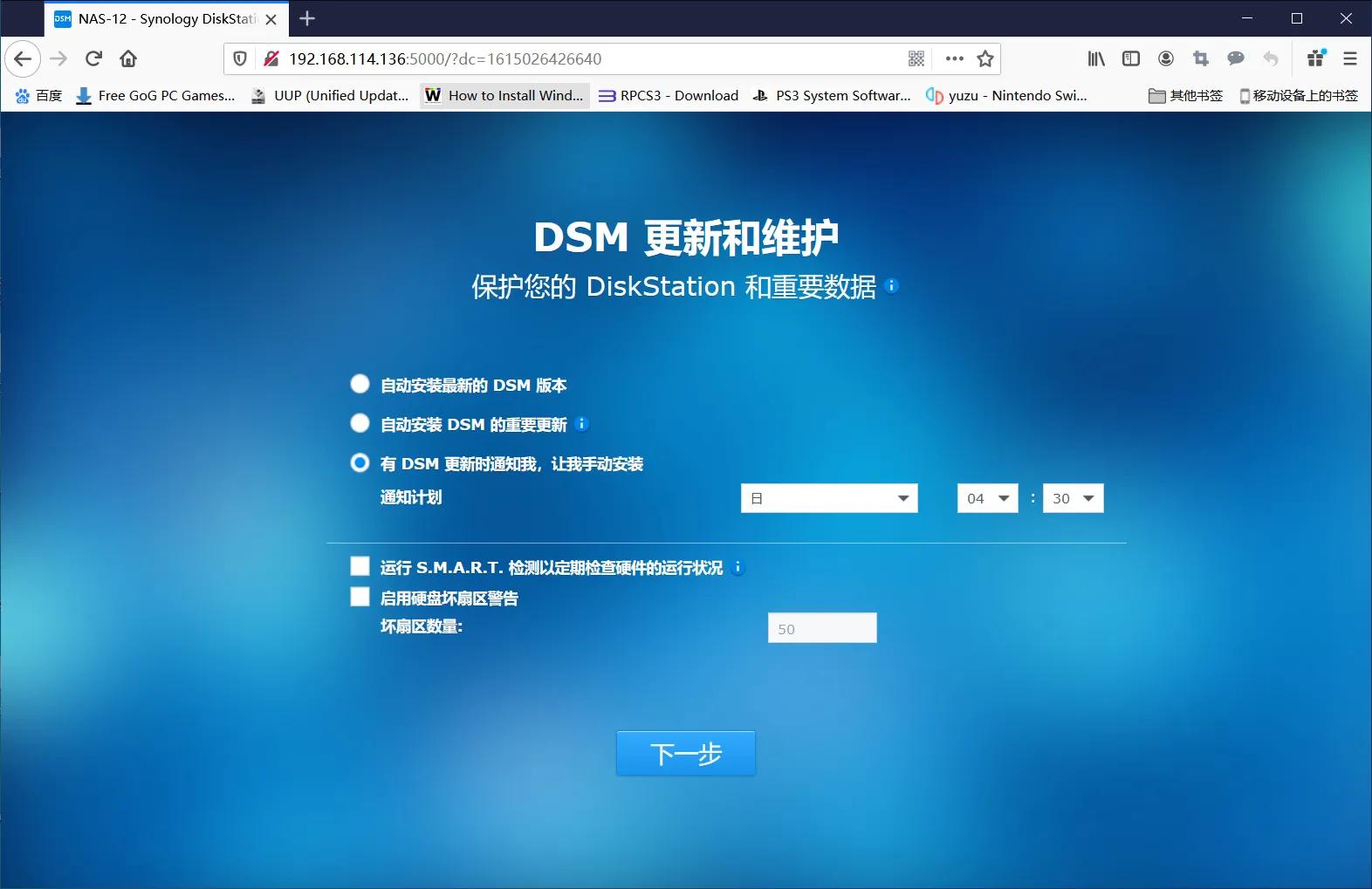Open the extensions gift icon
This screenshot has width=1372, height=889.
[x=1316, y=58]
